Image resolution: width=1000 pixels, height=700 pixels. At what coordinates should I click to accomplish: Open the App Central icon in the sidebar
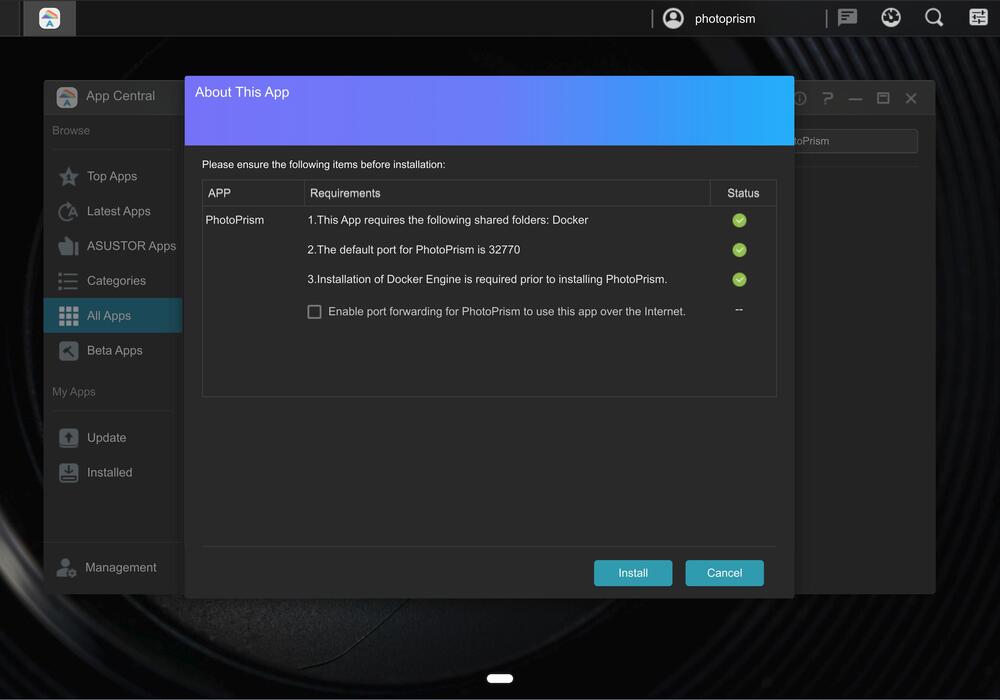pyautogui.click(x=66, y=96)
